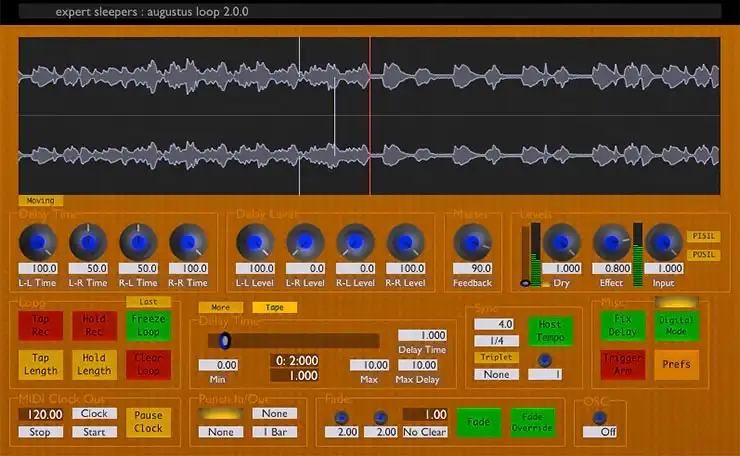The height and width of the screenshot is (456, 740).
Task: Click the Hold Length button
Action: pos(94,364)
